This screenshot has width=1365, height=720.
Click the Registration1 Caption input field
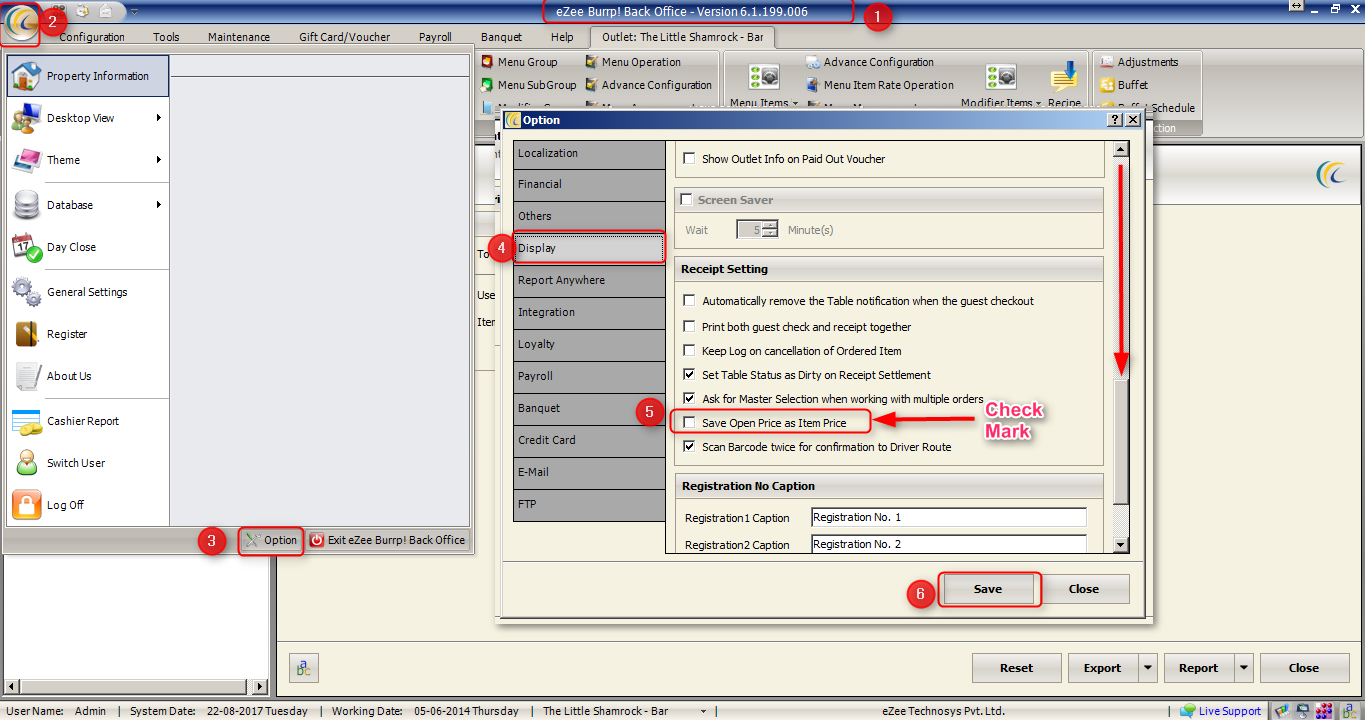point(948,517)
